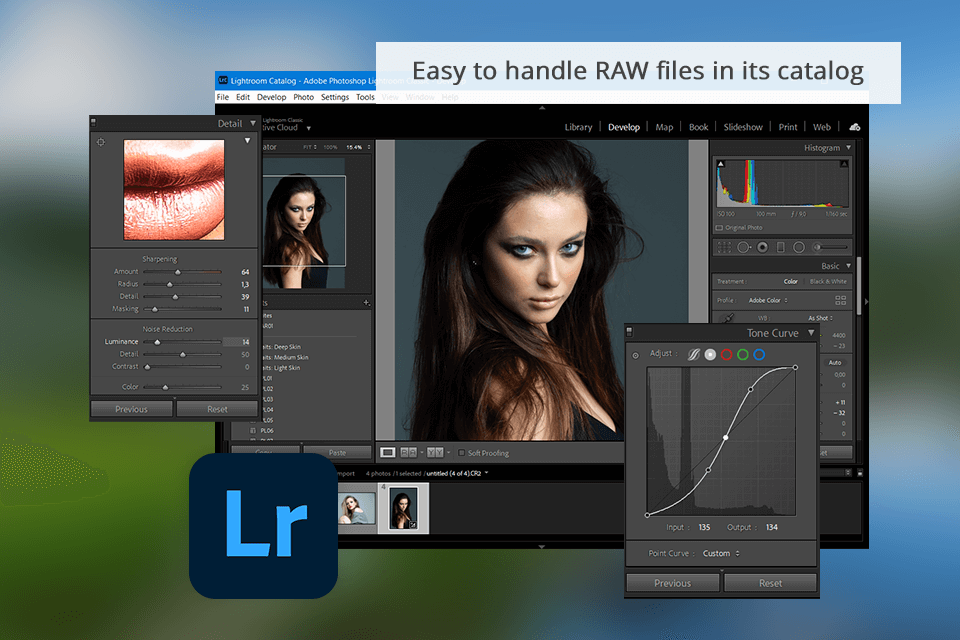The height and width of the screenshot is (640, 960).
Task: Select the adjustment brush tool
Action: click(831, 247)
